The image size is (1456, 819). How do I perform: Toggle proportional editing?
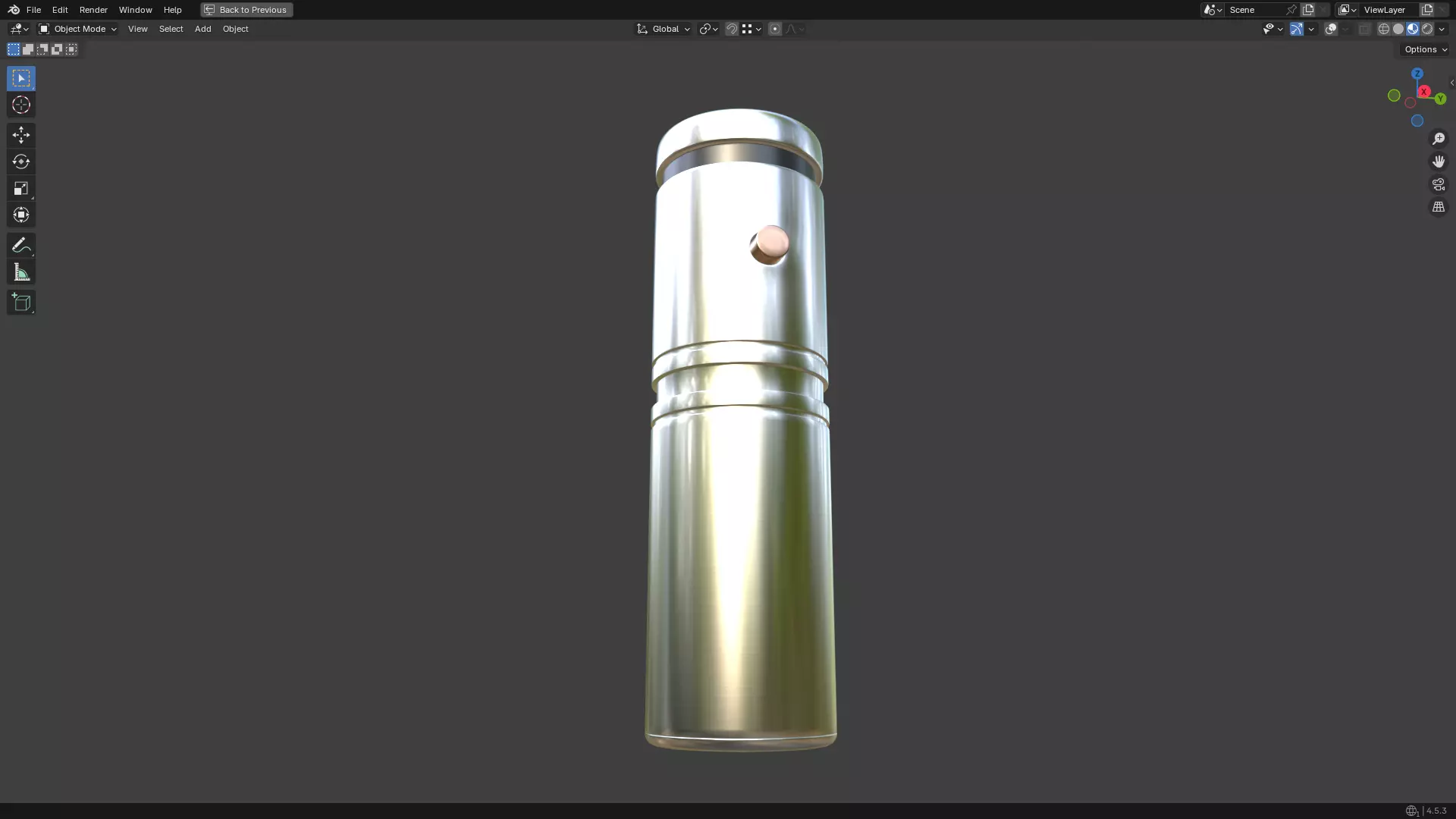774,29
